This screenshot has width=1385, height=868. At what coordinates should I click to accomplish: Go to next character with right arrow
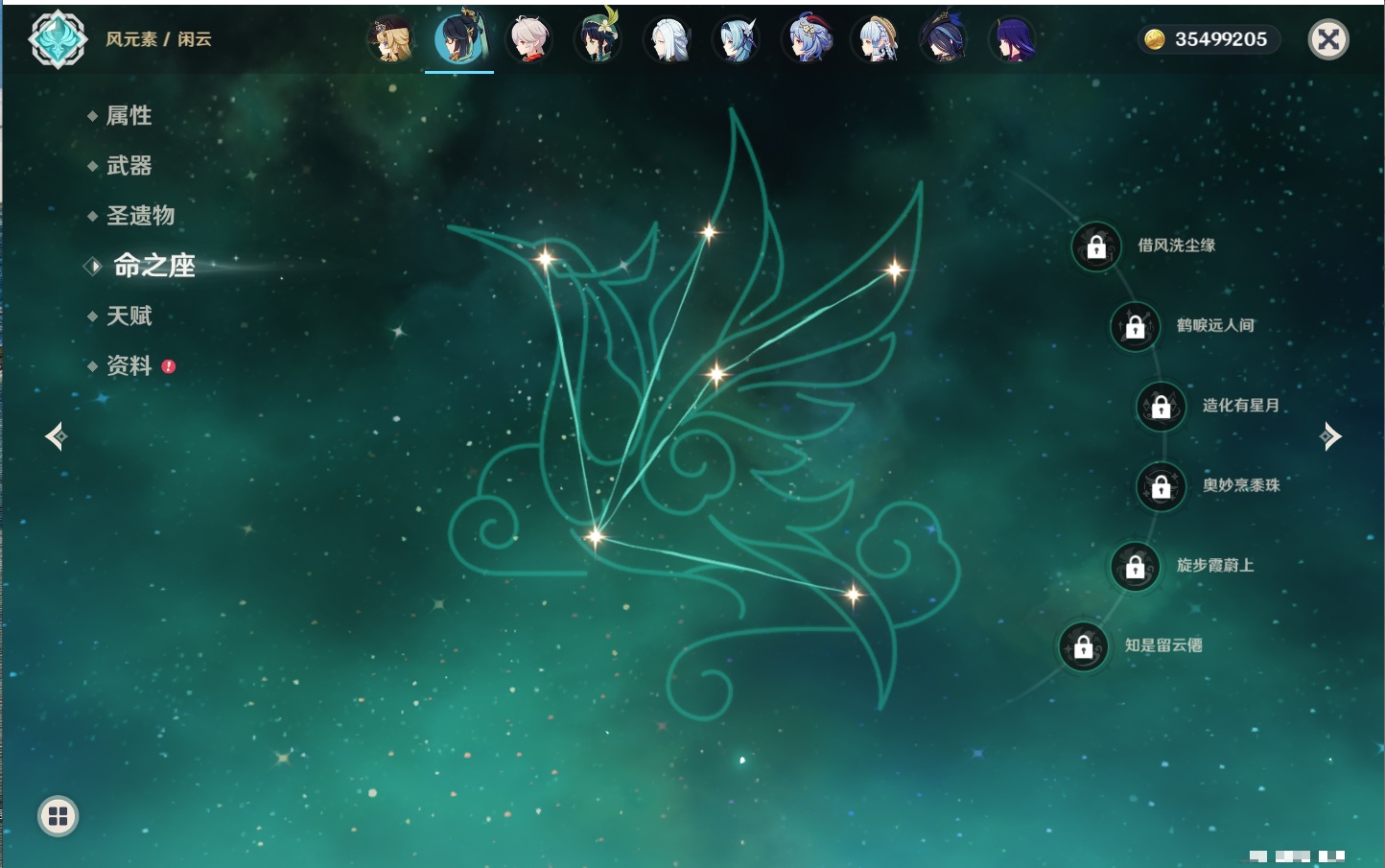coord(1330,436)
